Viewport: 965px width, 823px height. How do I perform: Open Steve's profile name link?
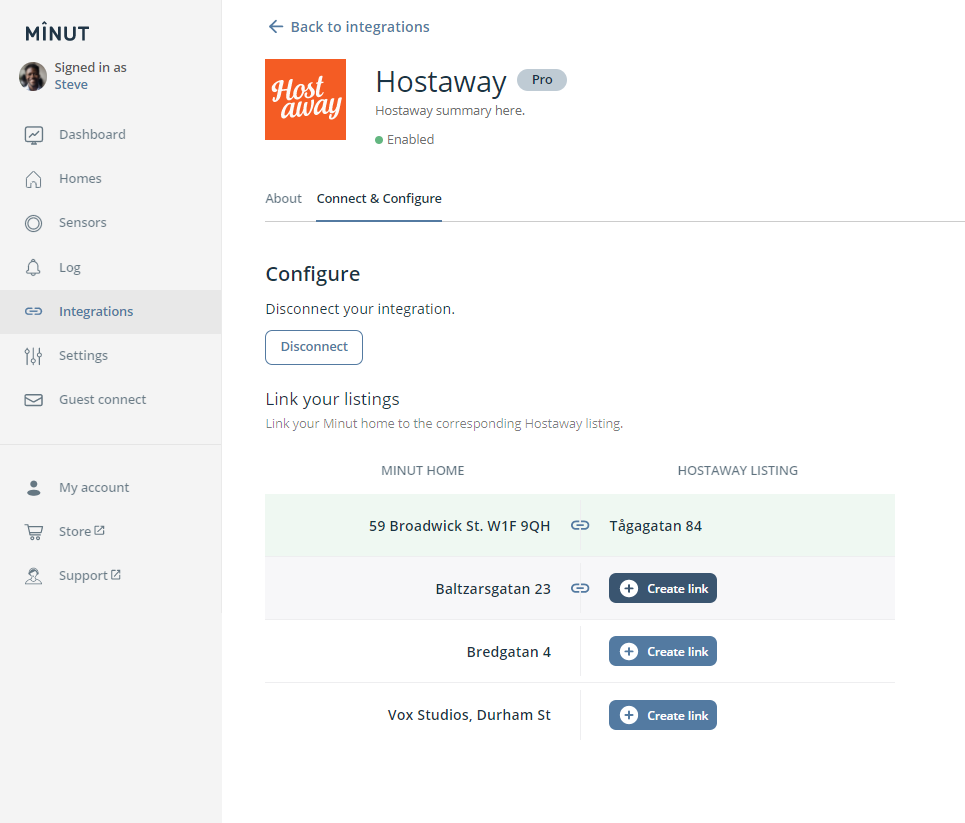(71, 85)
